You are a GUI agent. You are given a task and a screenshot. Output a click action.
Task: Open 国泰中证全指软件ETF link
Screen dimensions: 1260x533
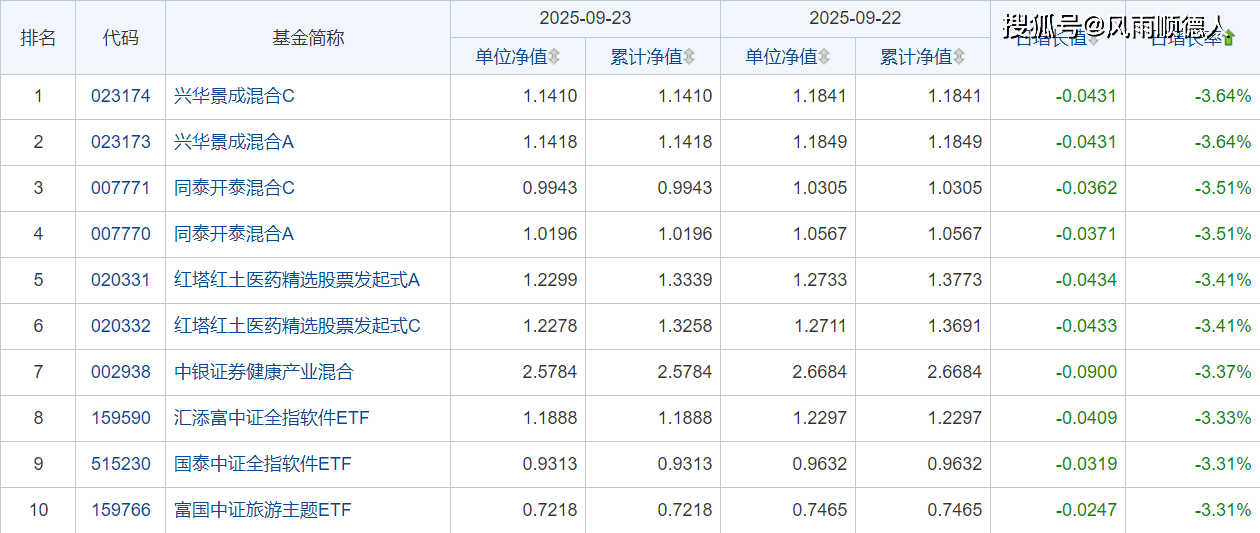pyautogui.click(x=263, y=464)
